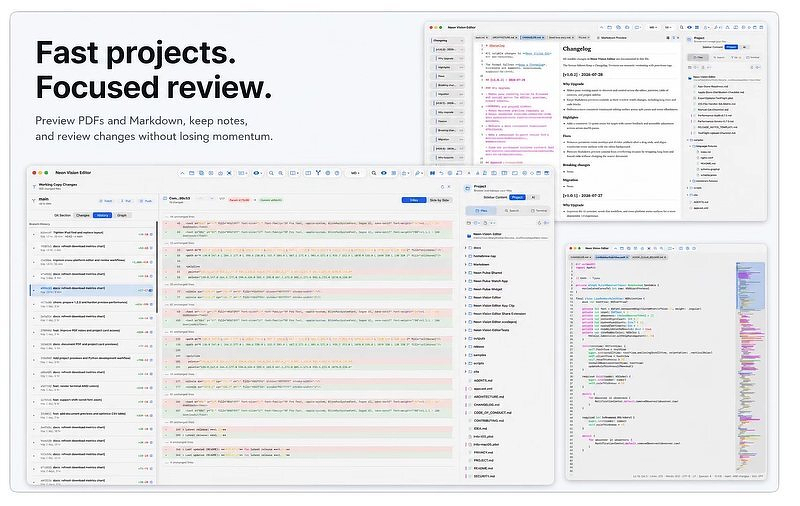This screenshot has width=800, height=506.
Task: Click the blue book icon in main toolbar
Action: [x=432, y=173]
